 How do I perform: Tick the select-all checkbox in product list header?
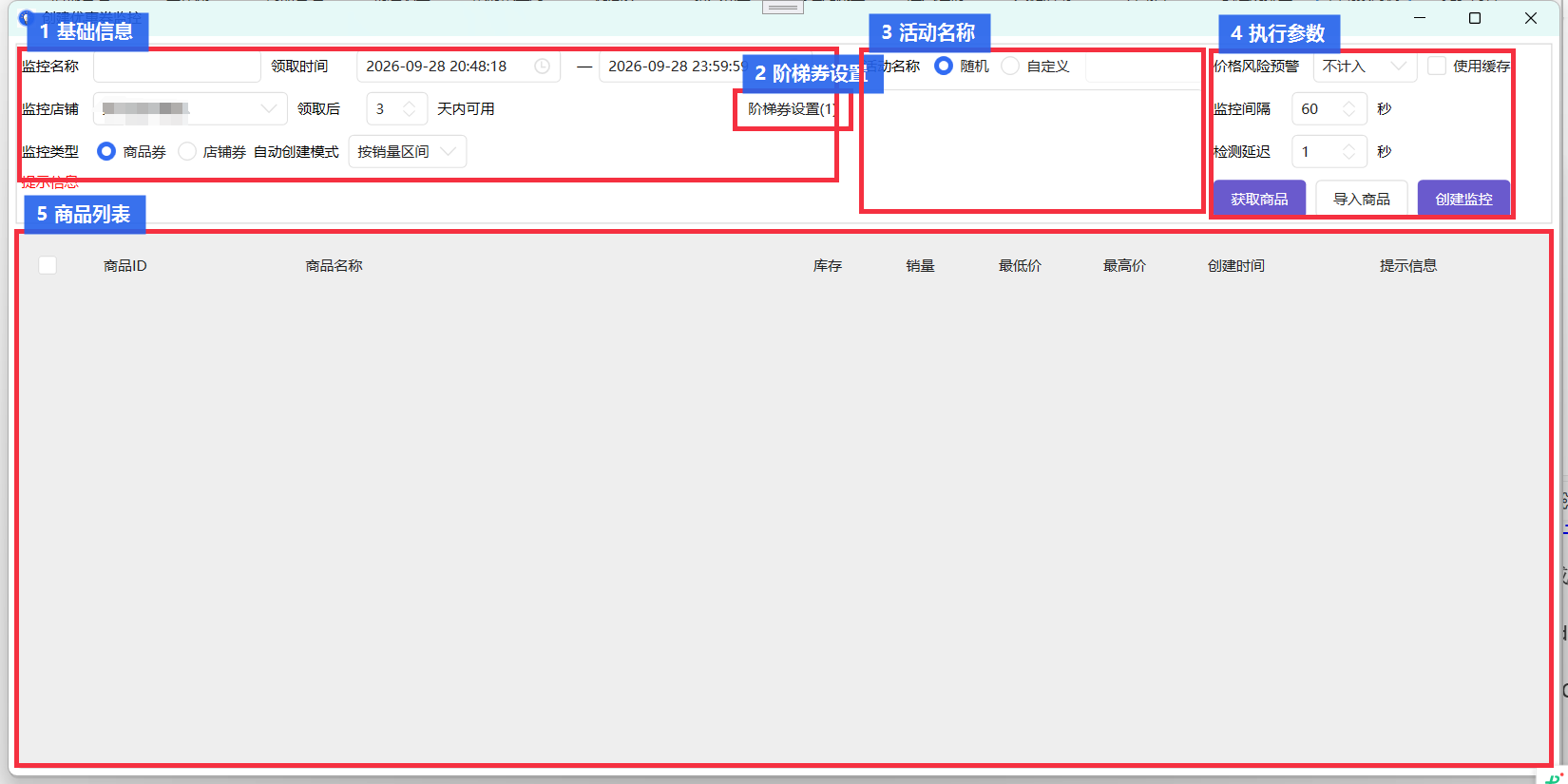[x=48, y=265]
